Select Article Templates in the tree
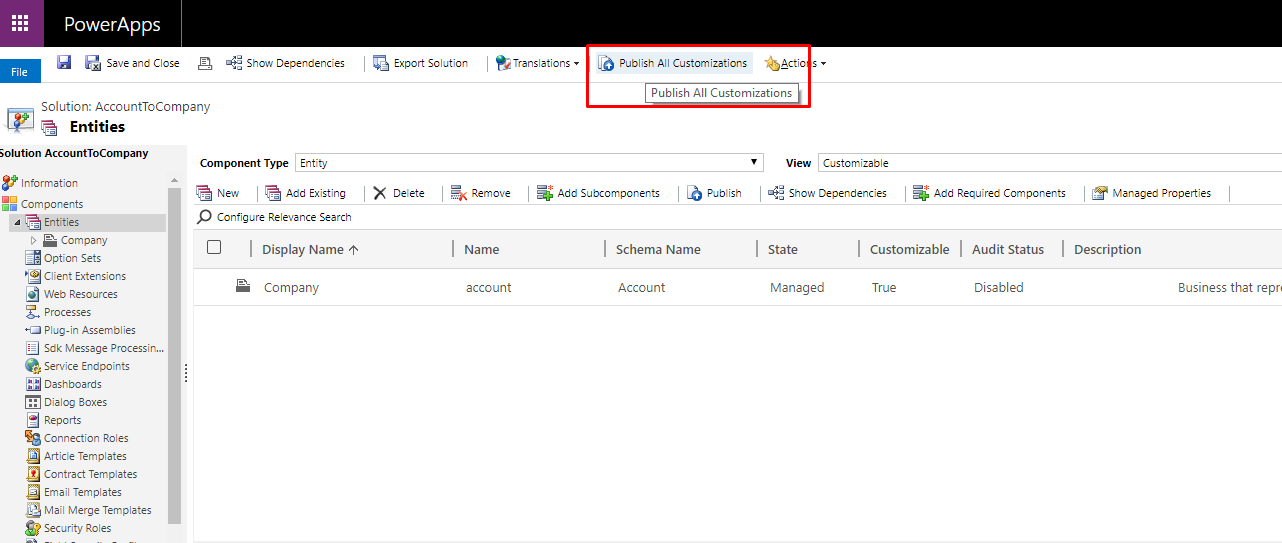Image resolution: width=1282 pixels, height=543 pixels. point(85,456)
